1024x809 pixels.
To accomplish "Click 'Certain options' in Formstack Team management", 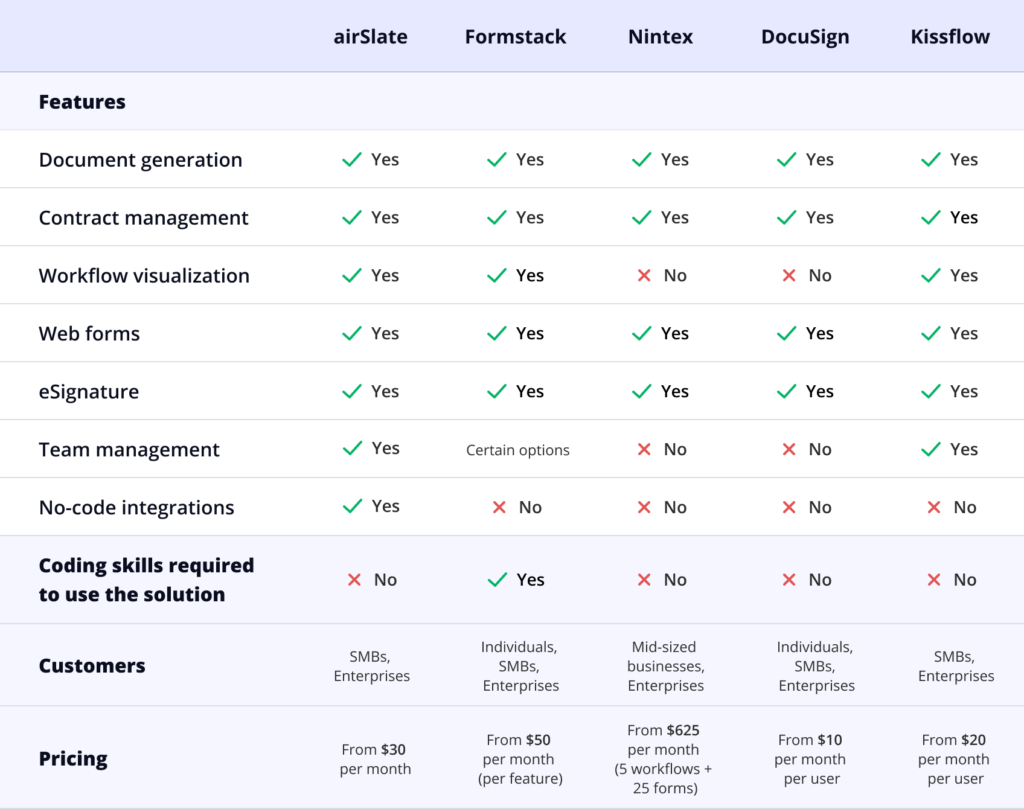I will point(517,451).
